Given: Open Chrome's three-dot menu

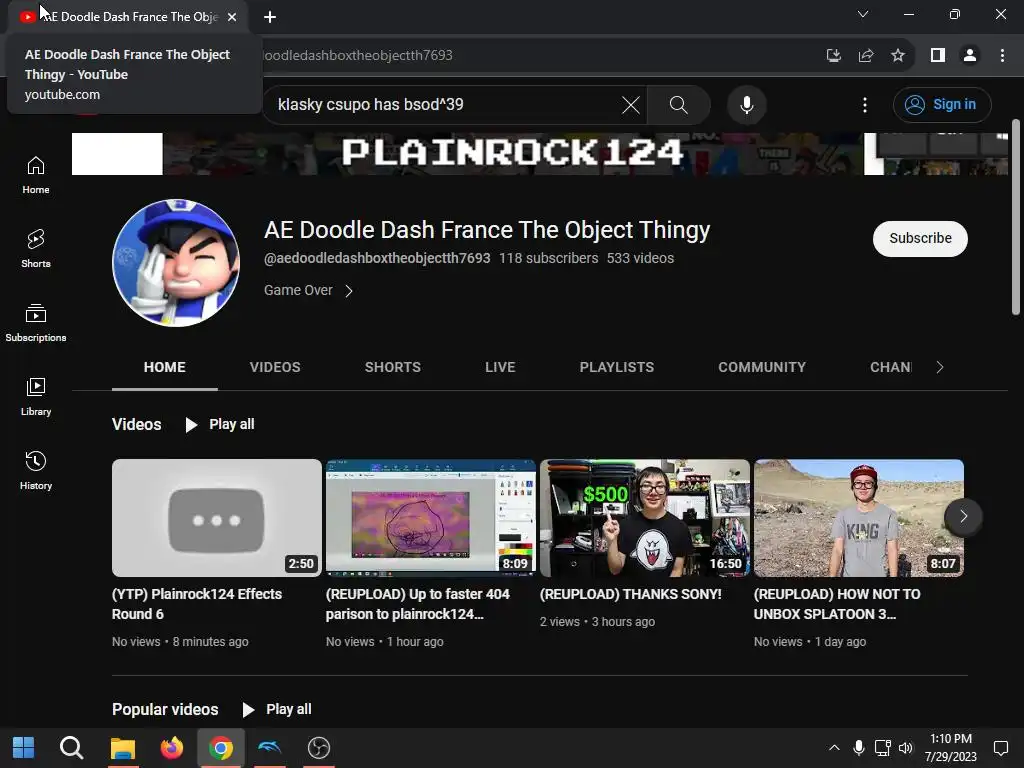Looking at the screenshot, I should pyautogui.click(x=1002, y=56).
